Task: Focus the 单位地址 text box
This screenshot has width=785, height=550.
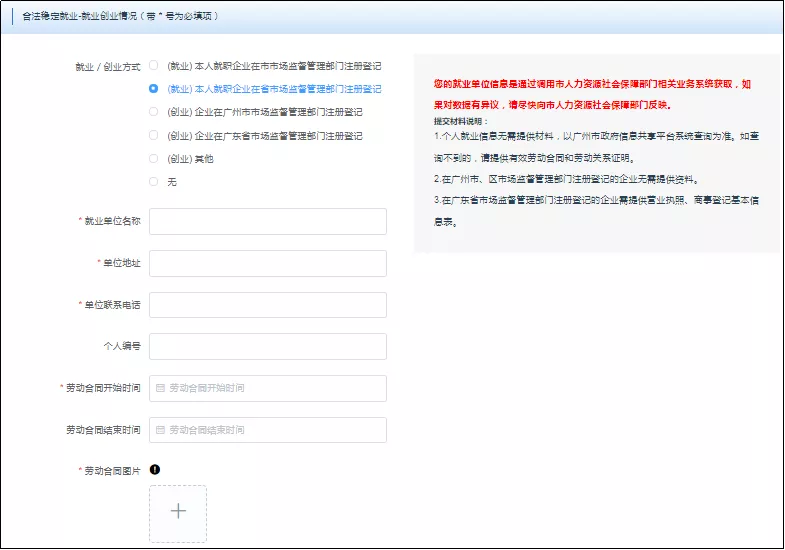Action: [268, 263]
